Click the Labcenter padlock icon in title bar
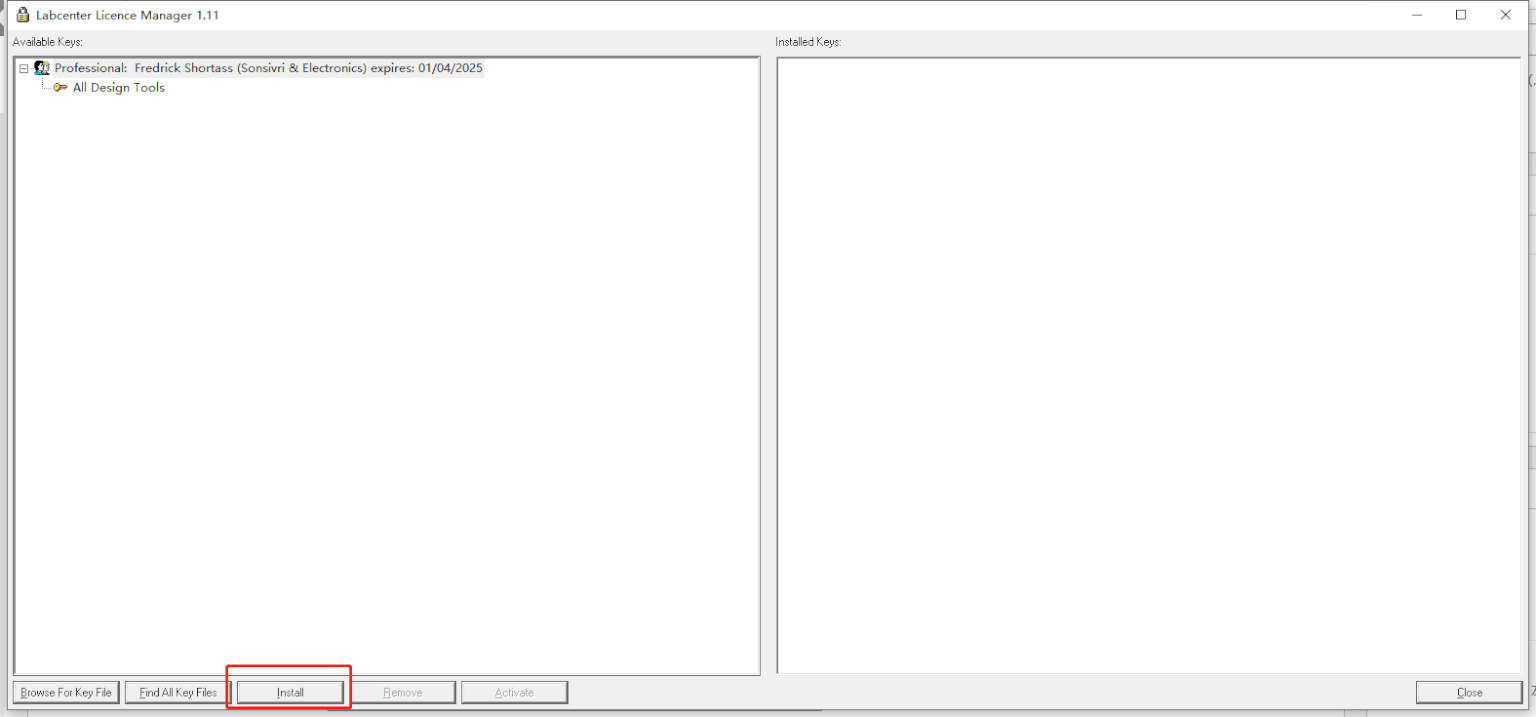Viewport: 1536px width, 717px height. point(22,15)
